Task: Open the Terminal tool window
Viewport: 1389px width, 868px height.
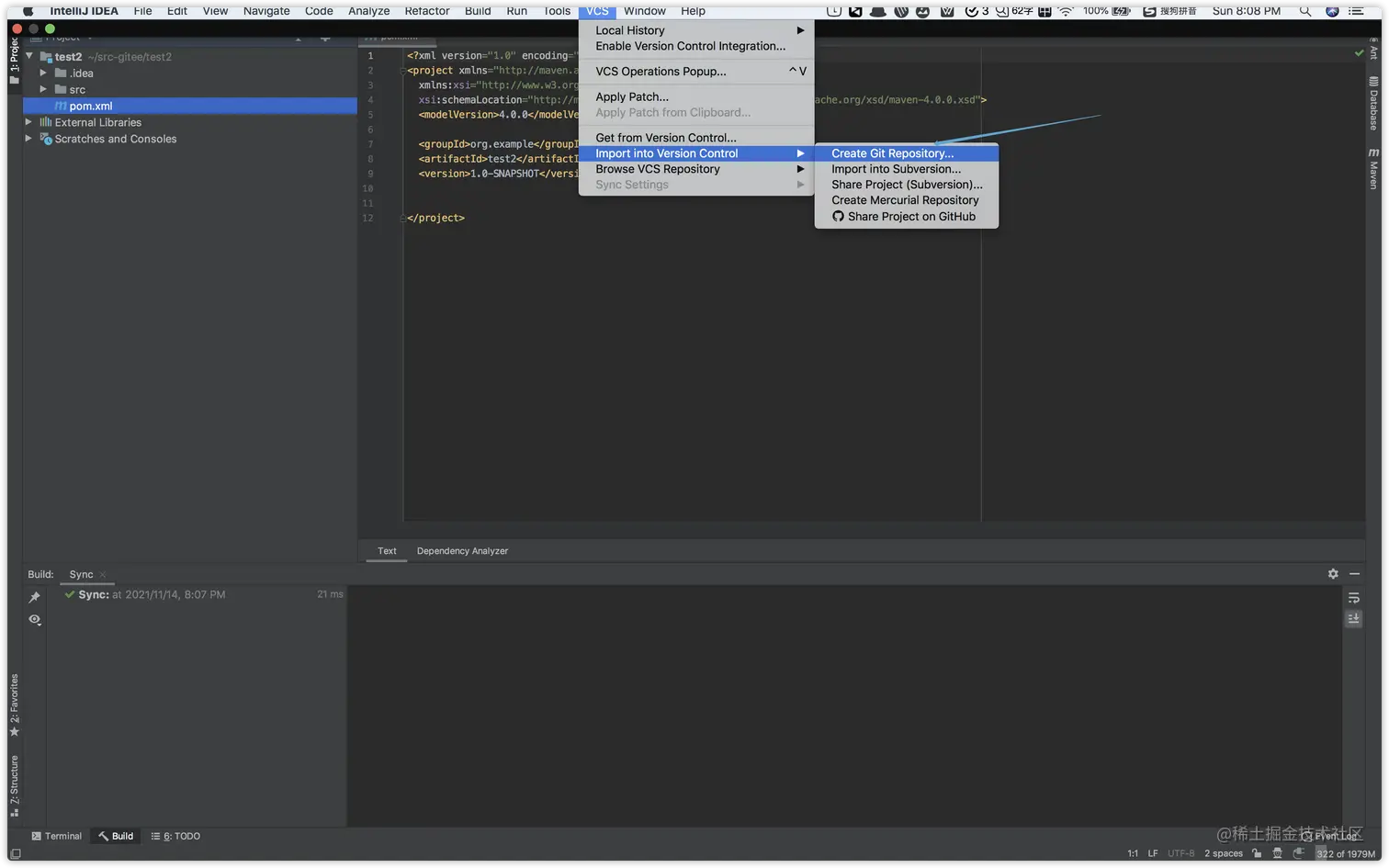Action: [x=56, y=837]
